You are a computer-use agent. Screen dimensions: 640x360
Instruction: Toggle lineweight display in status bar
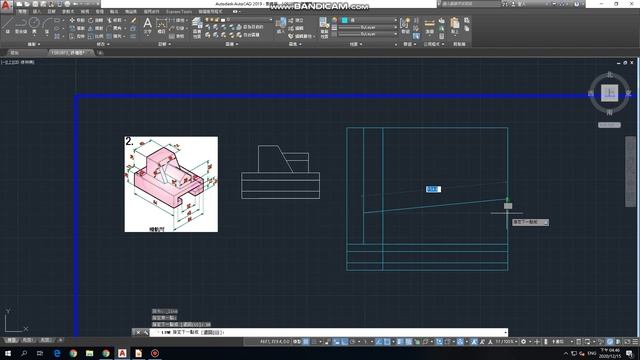pyautogui.click(x=400, y=342)
